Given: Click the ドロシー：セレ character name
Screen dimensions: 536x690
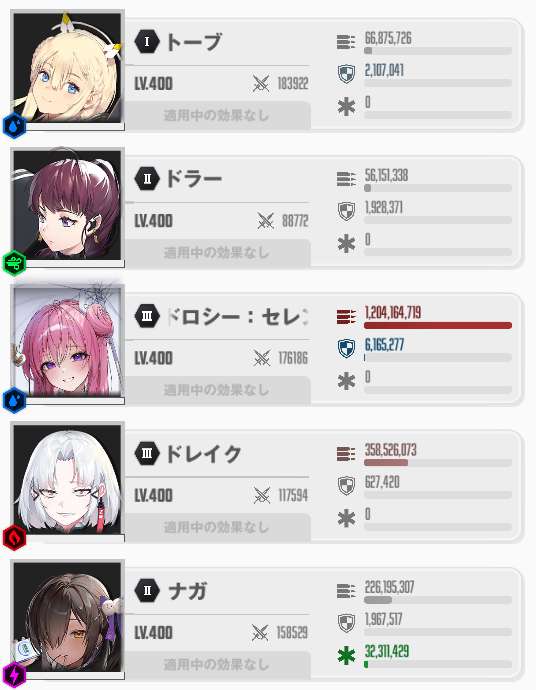Looking at the screenshot, I should [x=237, y=317].
